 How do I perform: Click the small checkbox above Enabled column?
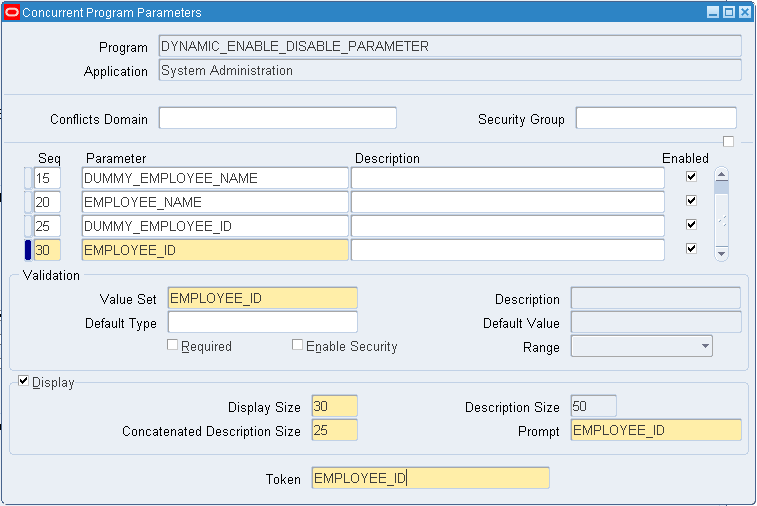click(729, 141)
